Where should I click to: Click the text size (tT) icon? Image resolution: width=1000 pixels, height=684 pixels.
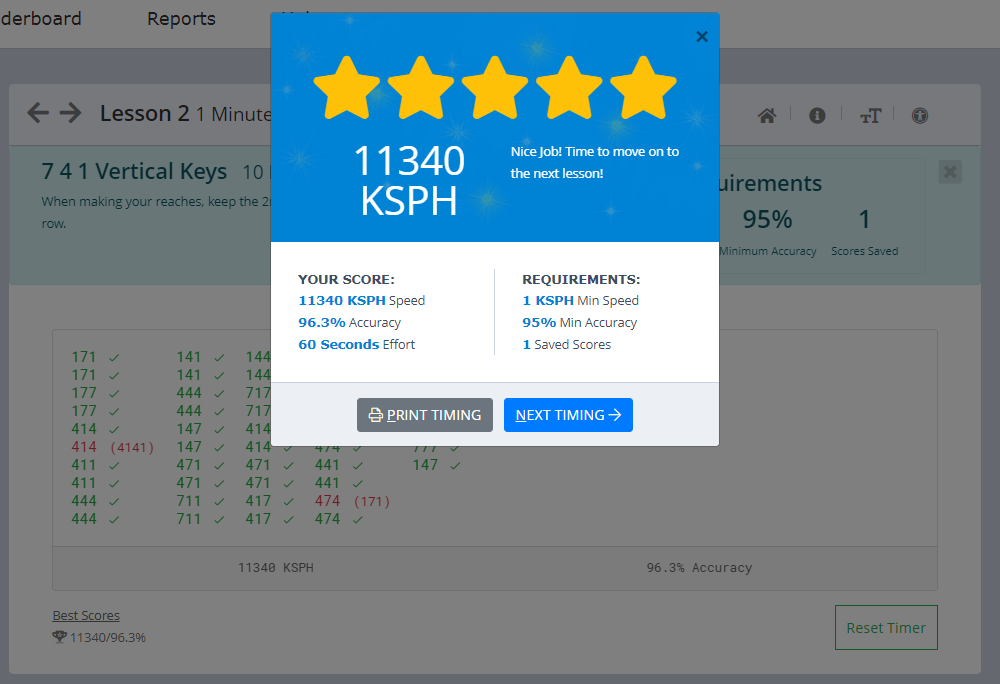(x=869, y=115)
